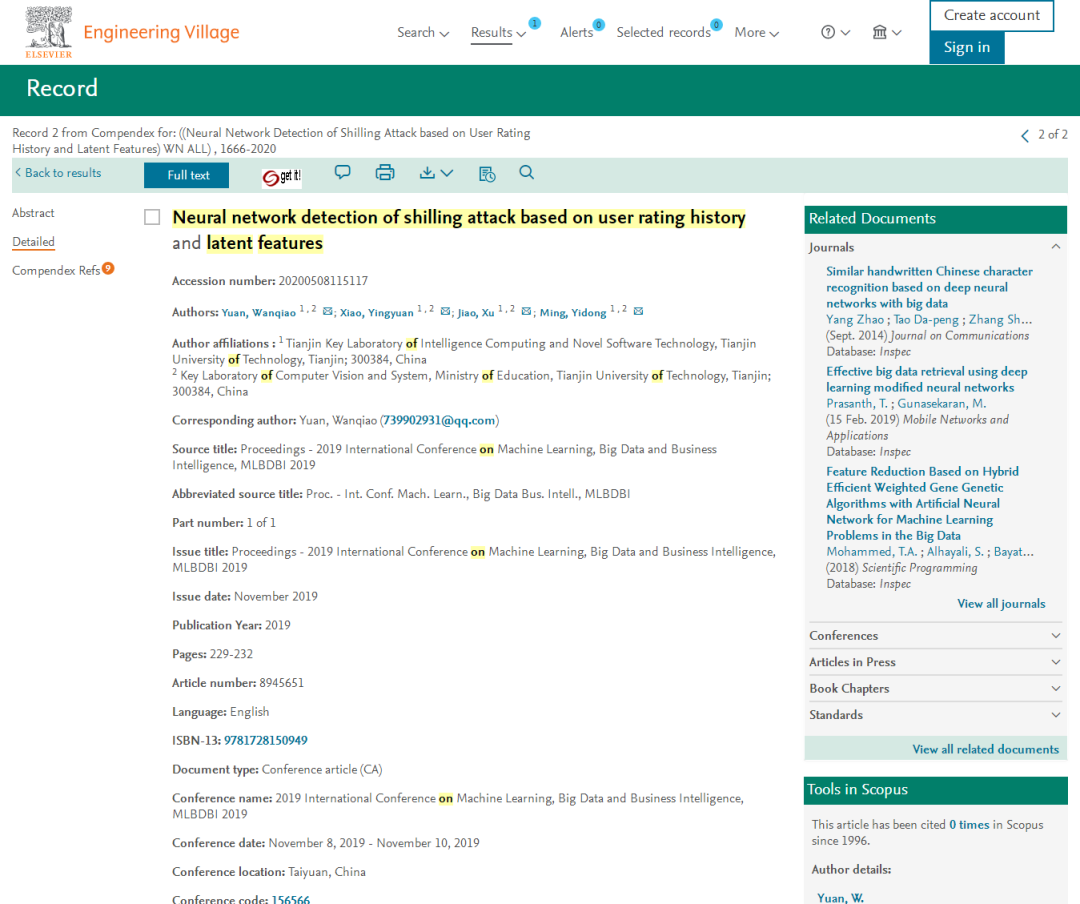Open author Jiao, Xu link
Screen dimensions: 1080x904
pyautogui.click(x=476, y=313)
